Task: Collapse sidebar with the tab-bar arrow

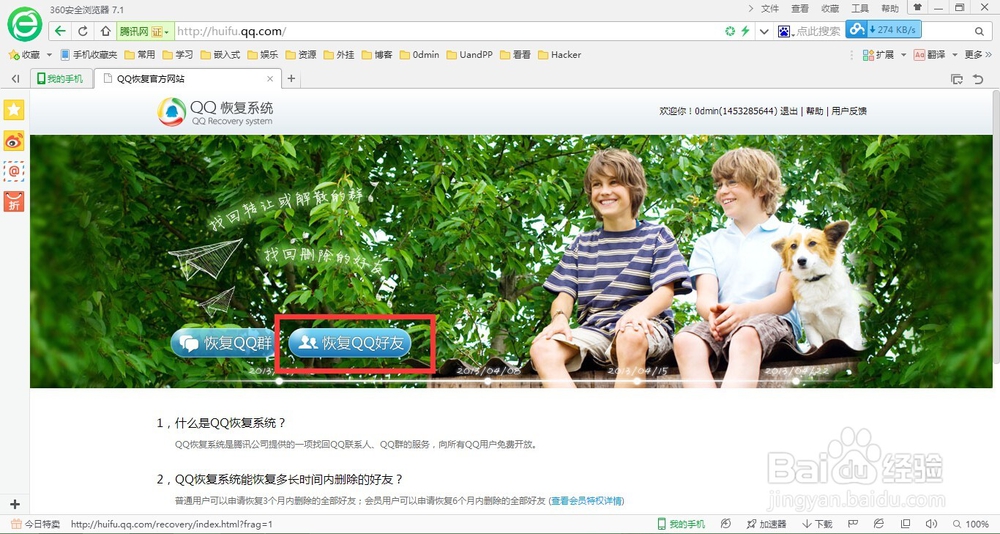Action: 15,78
